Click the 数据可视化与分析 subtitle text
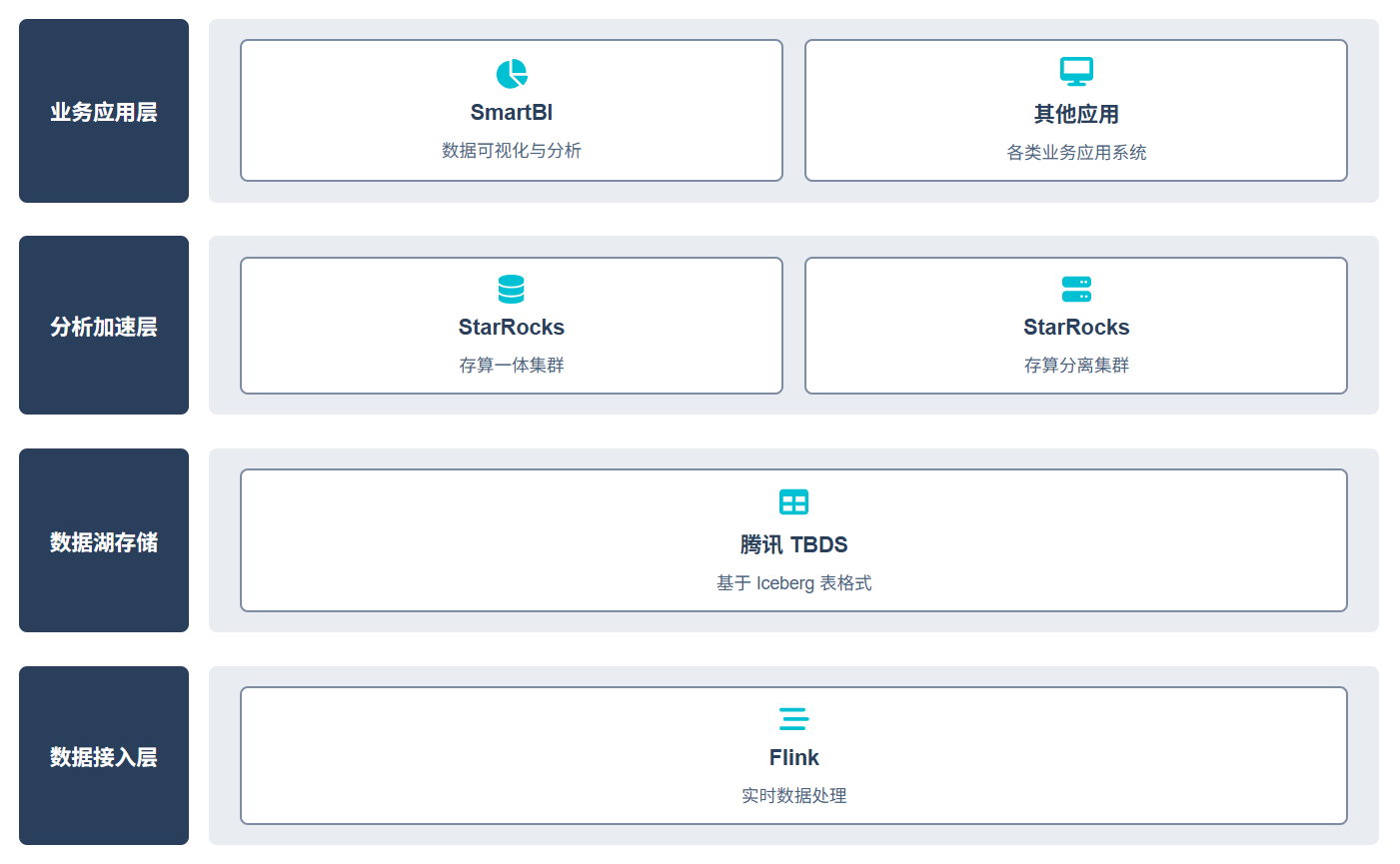The width and height of the screenshot is (1400, 864). click(511, 151)
